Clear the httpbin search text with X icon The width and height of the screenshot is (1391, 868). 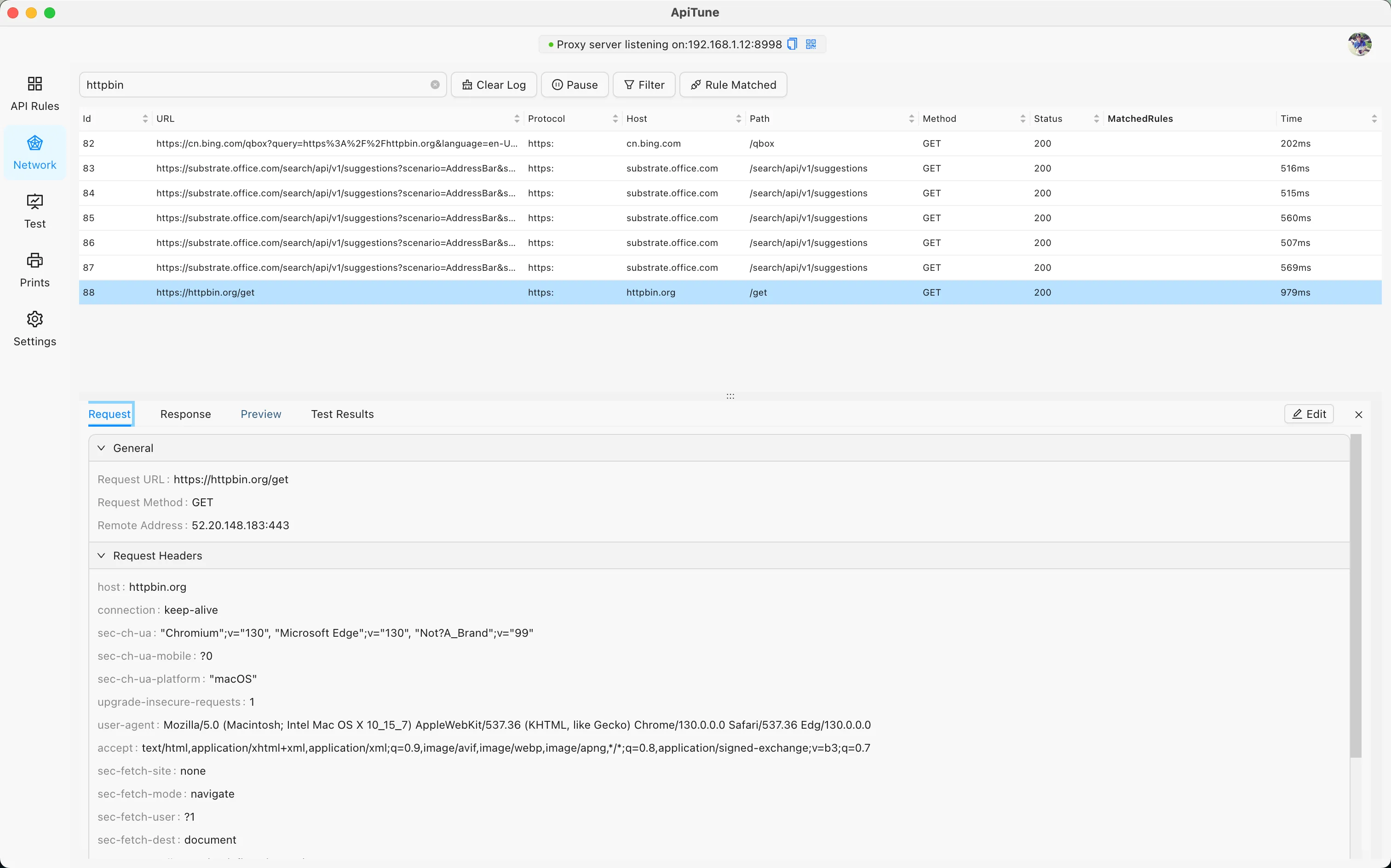click(435, 85)
